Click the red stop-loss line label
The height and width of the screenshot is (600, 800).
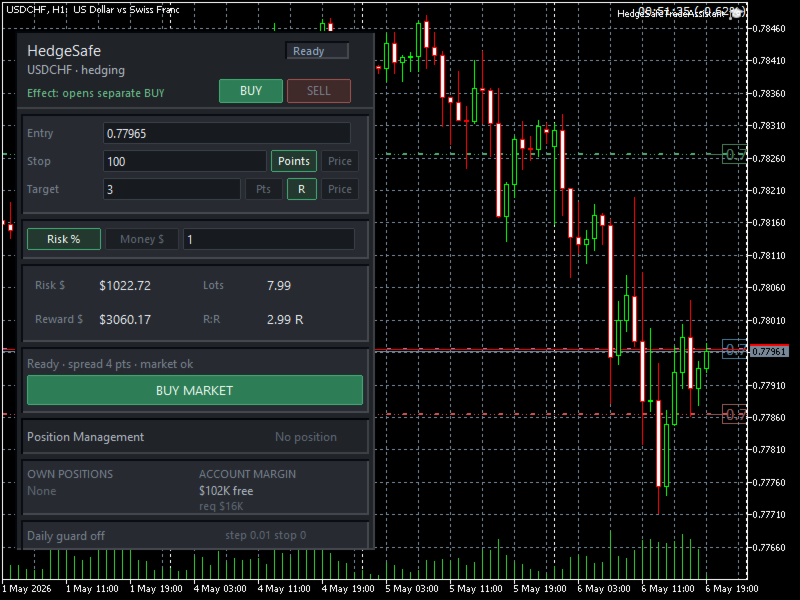[735, 414]
